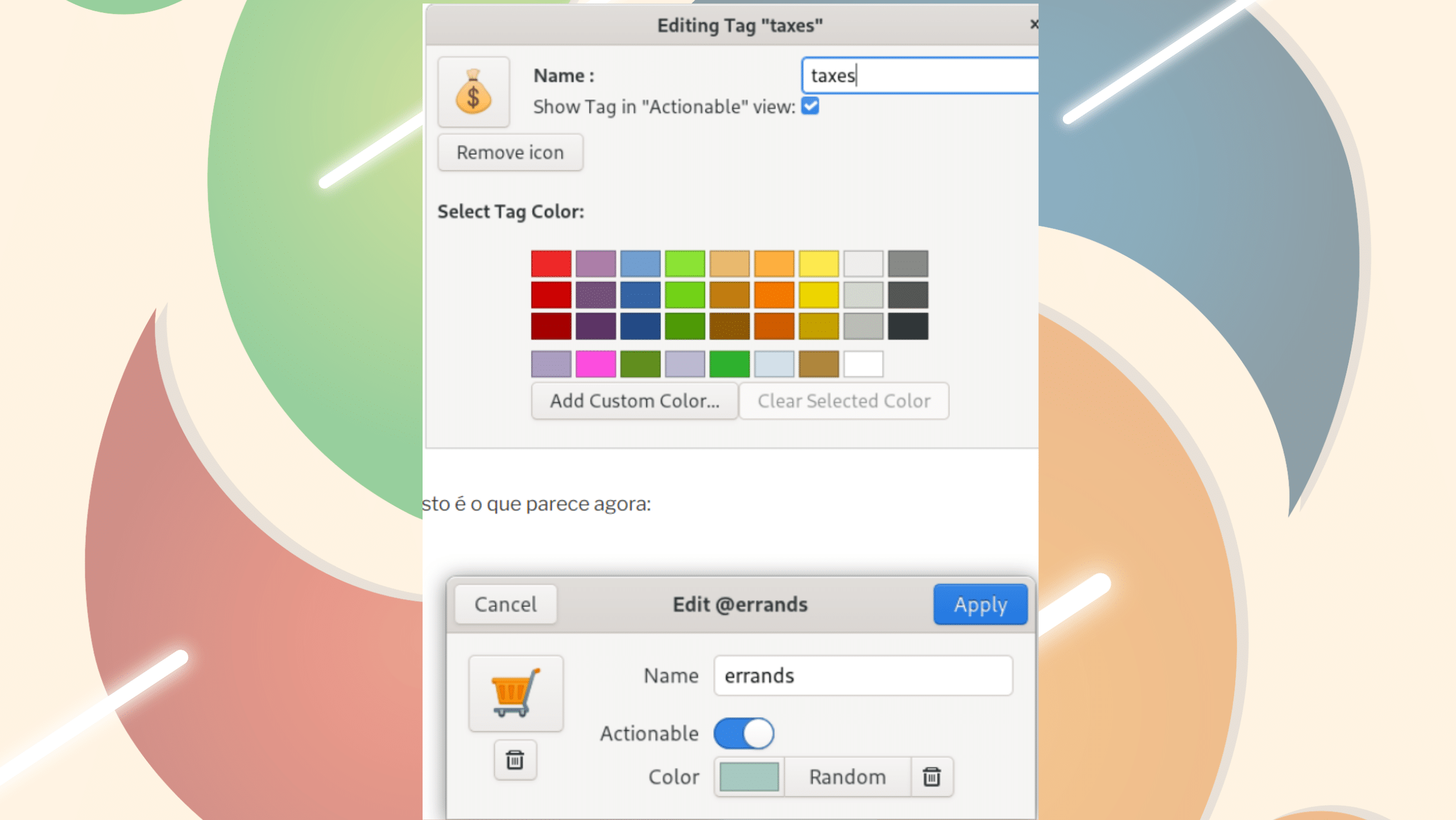Click the blue Apply button
Image resolution: width=1456 pixels, height=820 pixels.
[x=980, y=604]
